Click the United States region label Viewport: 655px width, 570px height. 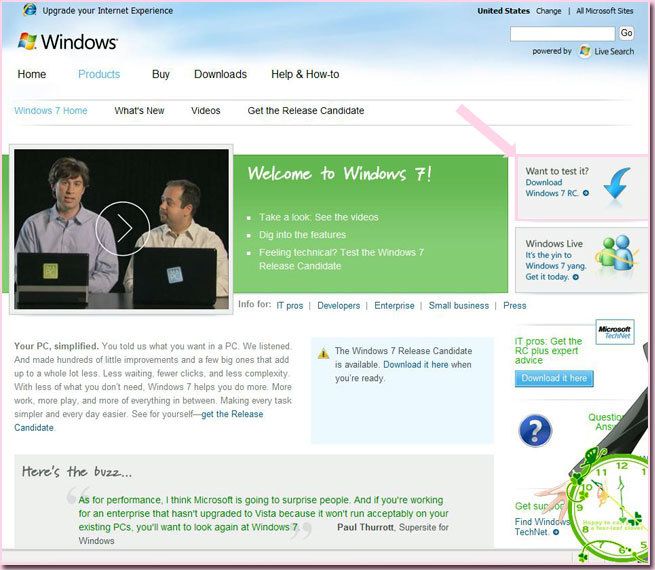tap(503, 11)
